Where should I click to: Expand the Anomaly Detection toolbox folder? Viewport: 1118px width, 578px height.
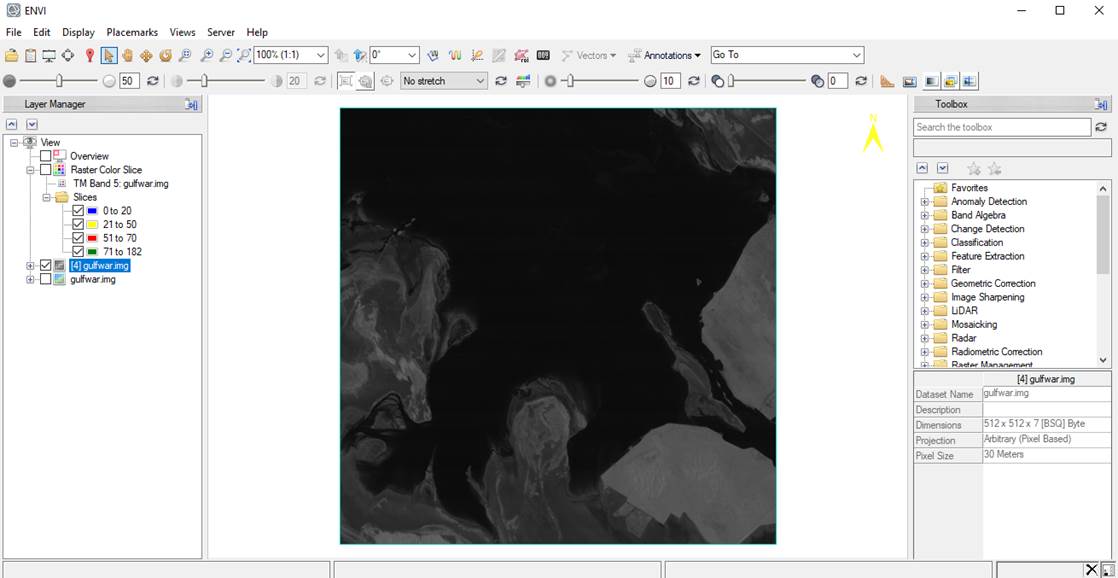(x=924, y=202)
